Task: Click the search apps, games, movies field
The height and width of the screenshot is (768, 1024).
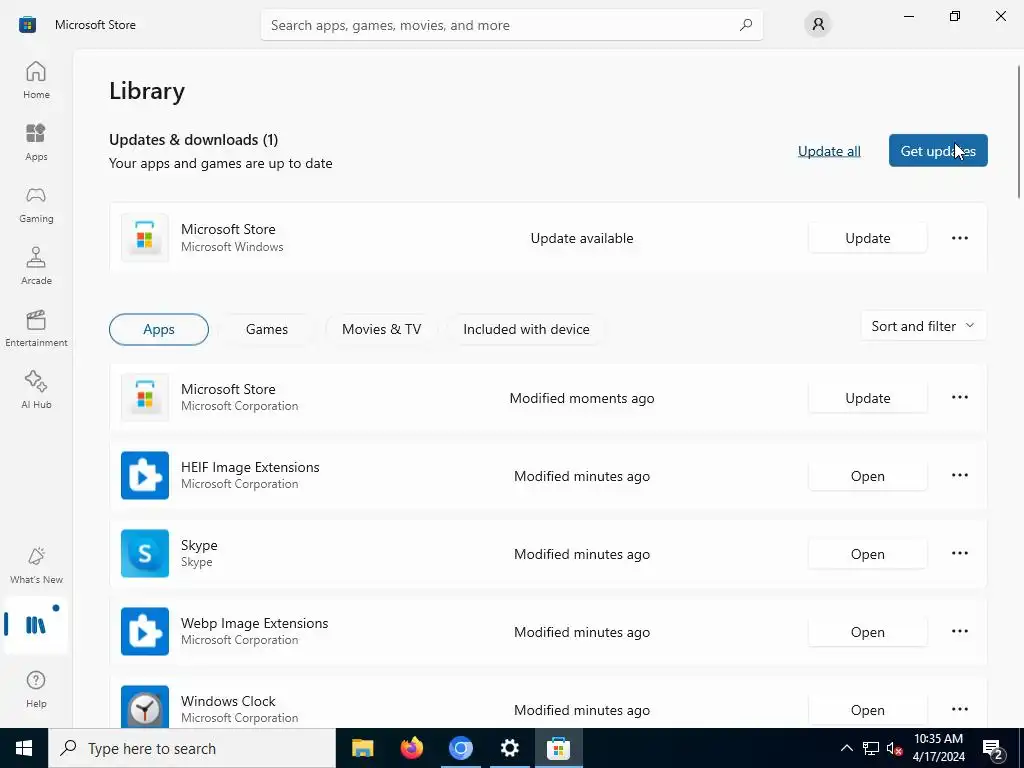Action: click(511, 25)
